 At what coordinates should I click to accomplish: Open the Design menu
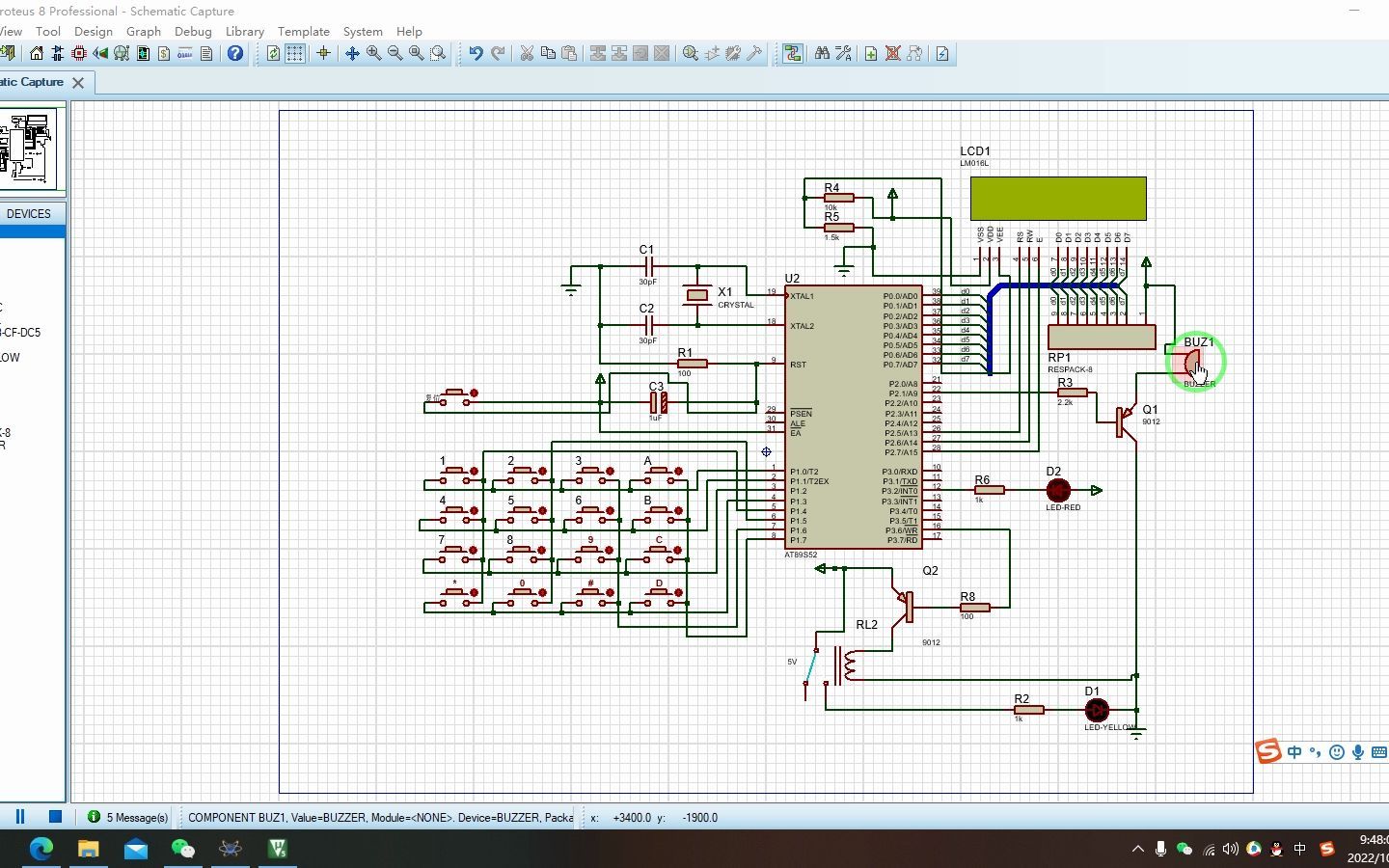93,32
